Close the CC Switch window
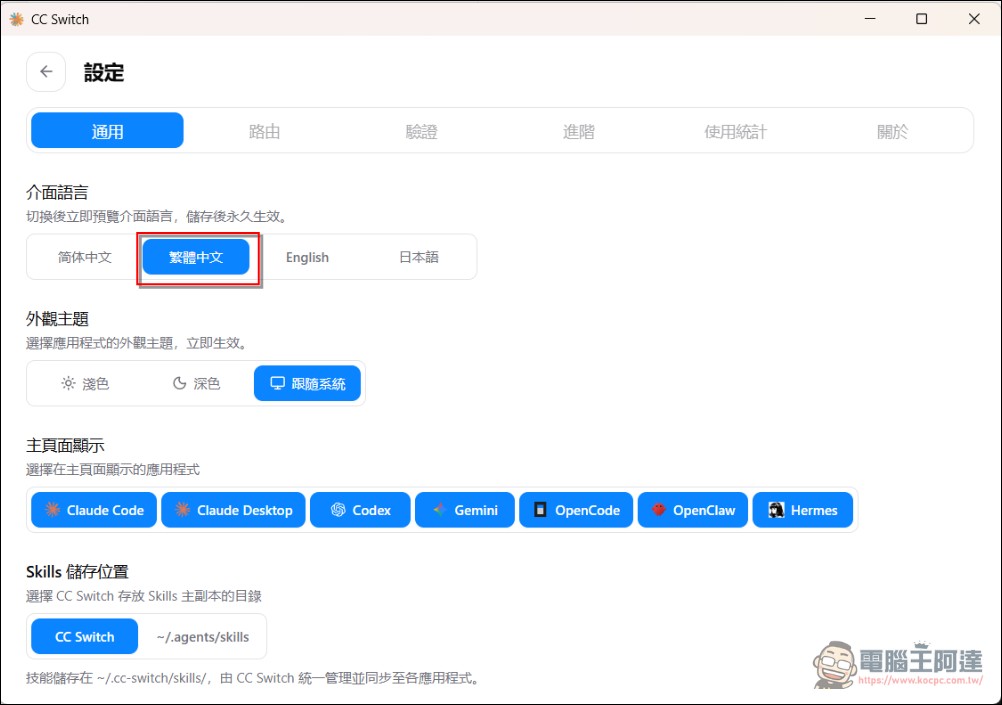This screenshot has height=705, width=1002. point(974,19)
